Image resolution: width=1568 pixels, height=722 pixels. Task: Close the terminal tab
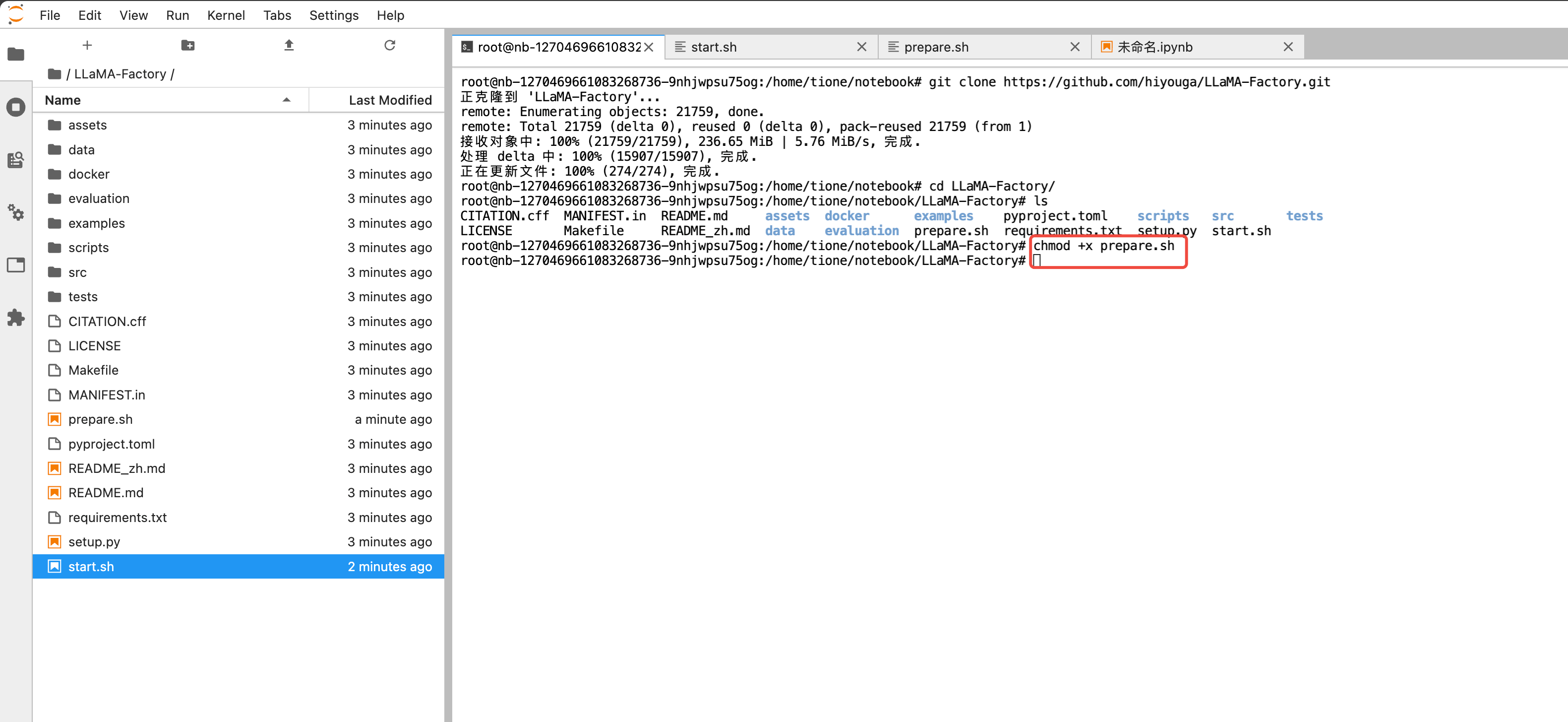point(649,47)
